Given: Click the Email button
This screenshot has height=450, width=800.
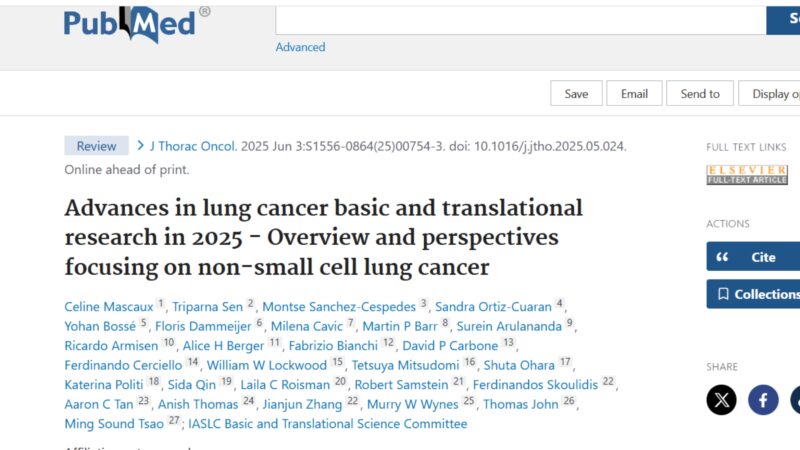Looking at the screenshot, I should (634, 93).
